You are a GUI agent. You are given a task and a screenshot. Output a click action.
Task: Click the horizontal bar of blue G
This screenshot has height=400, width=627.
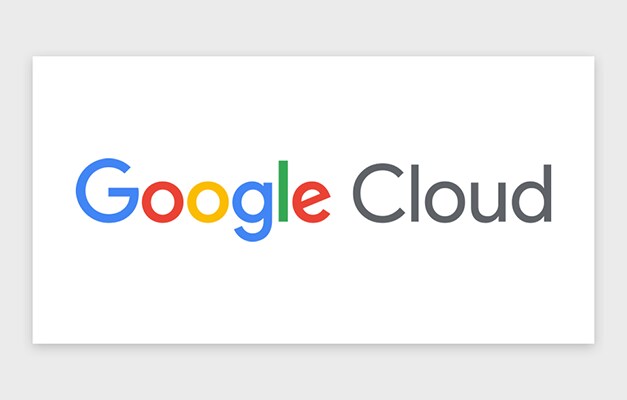coord(124,192)
